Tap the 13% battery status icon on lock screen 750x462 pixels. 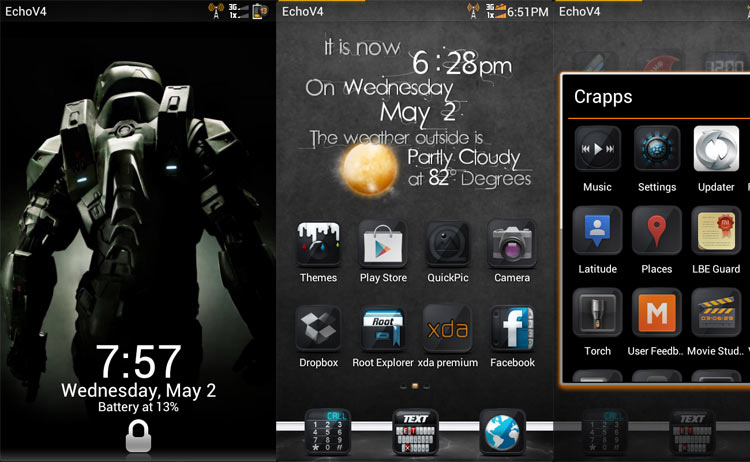pyautogui.click(x=260, y=11)
